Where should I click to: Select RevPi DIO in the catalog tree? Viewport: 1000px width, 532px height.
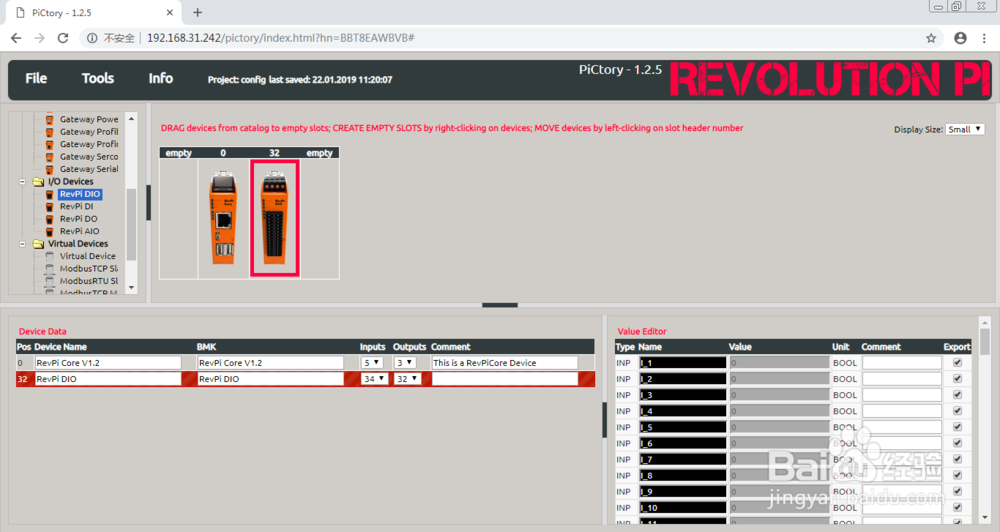[80, 194]
